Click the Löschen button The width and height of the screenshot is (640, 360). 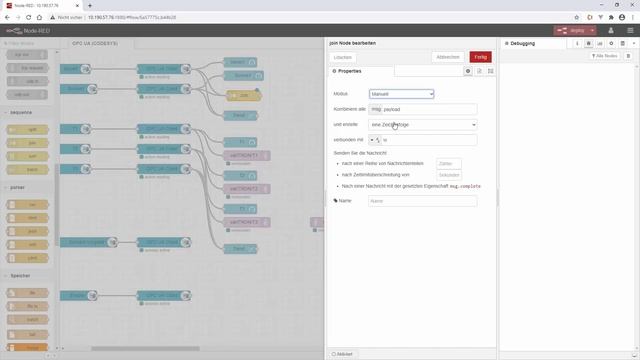342,58
